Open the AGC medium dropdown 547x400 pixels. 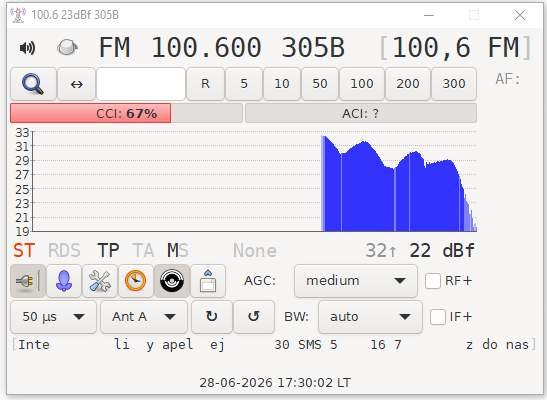(x=355, y=281)
